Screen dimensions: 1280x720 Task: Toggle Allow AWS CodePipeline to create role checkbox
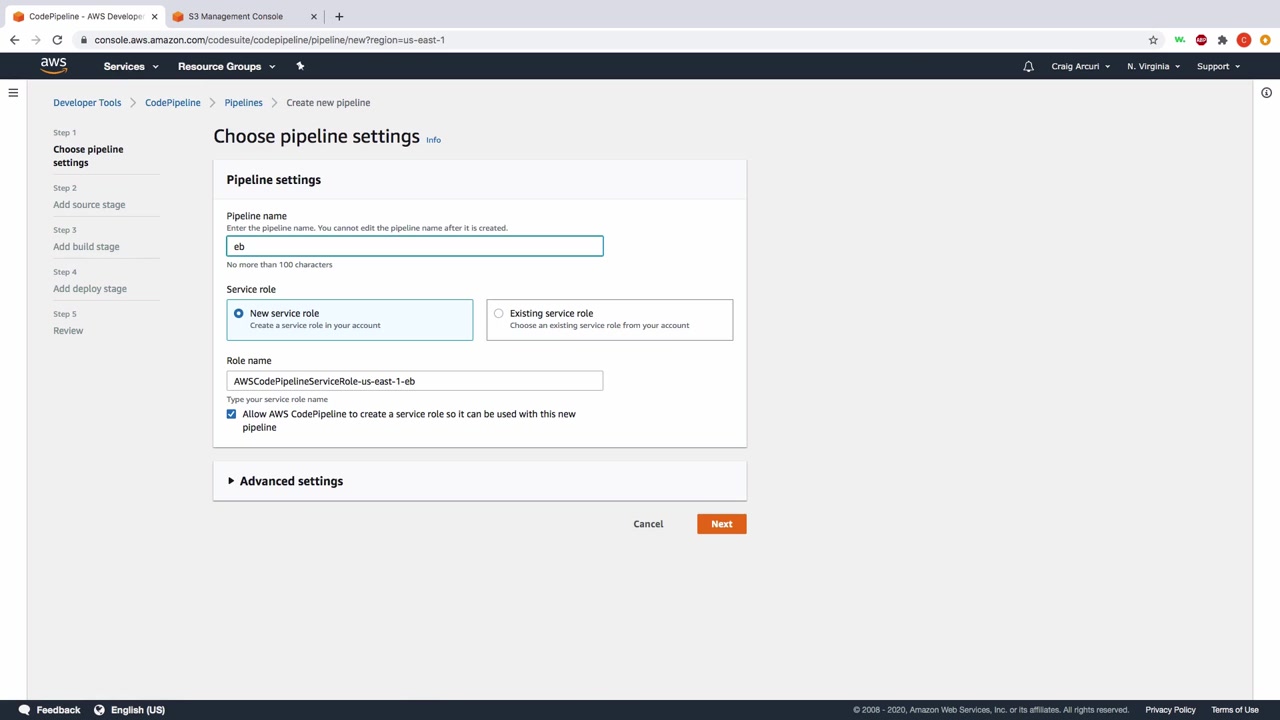coord(231,414)
